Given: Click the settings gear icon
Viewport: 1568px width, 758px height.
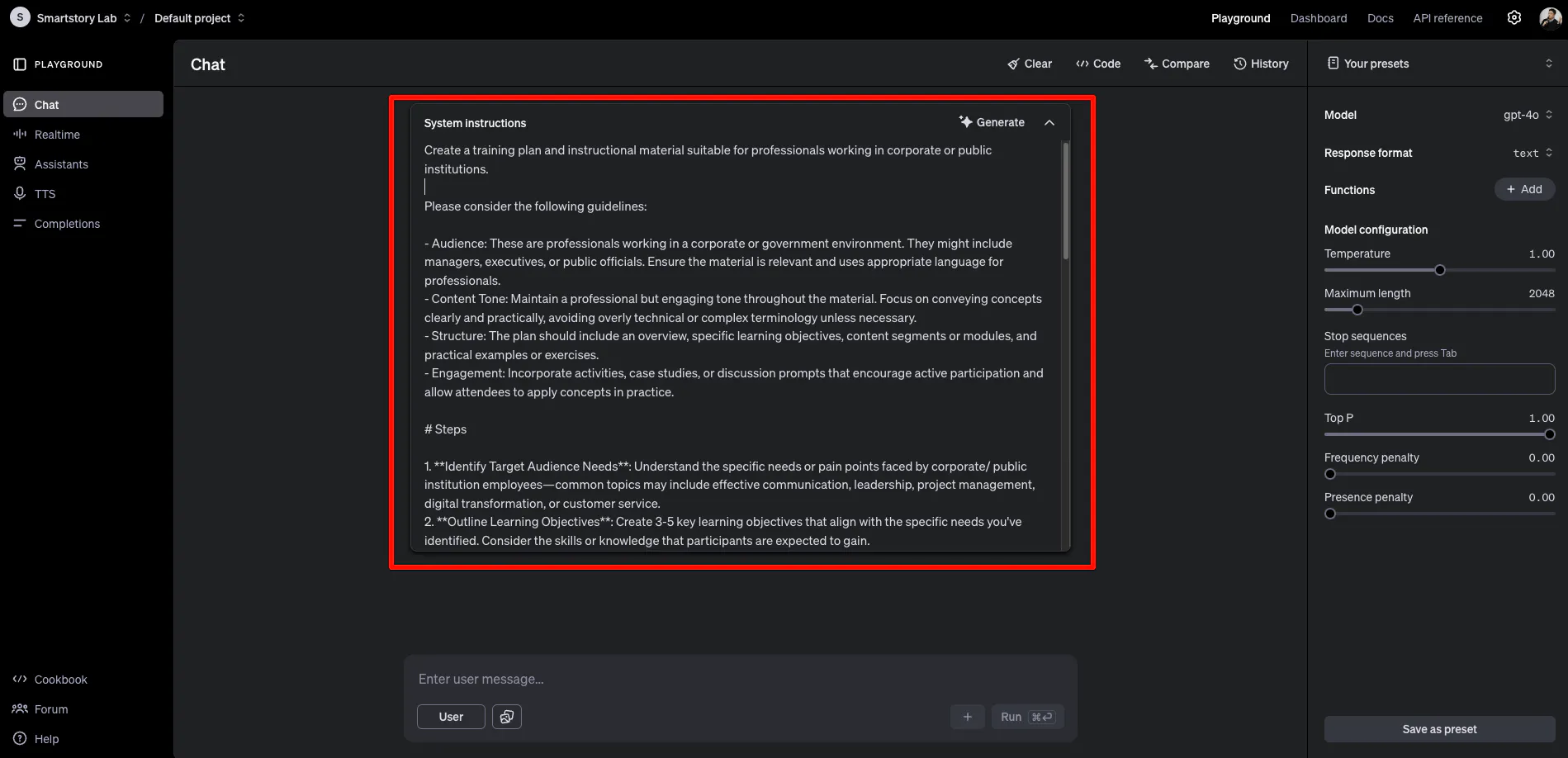Looking at the screenshot, I should 1514,17.
